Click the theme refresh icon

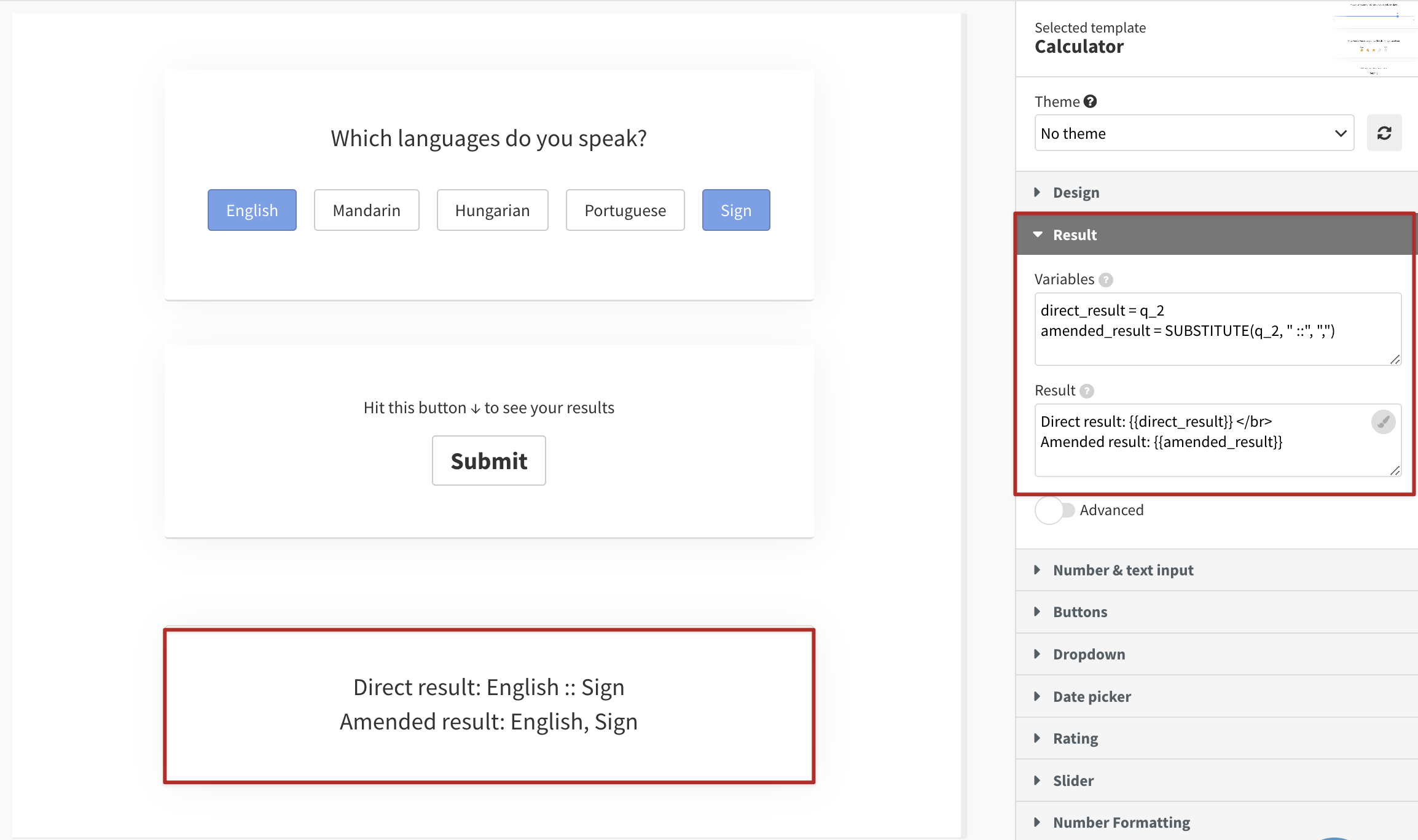tap(1384, 133)
